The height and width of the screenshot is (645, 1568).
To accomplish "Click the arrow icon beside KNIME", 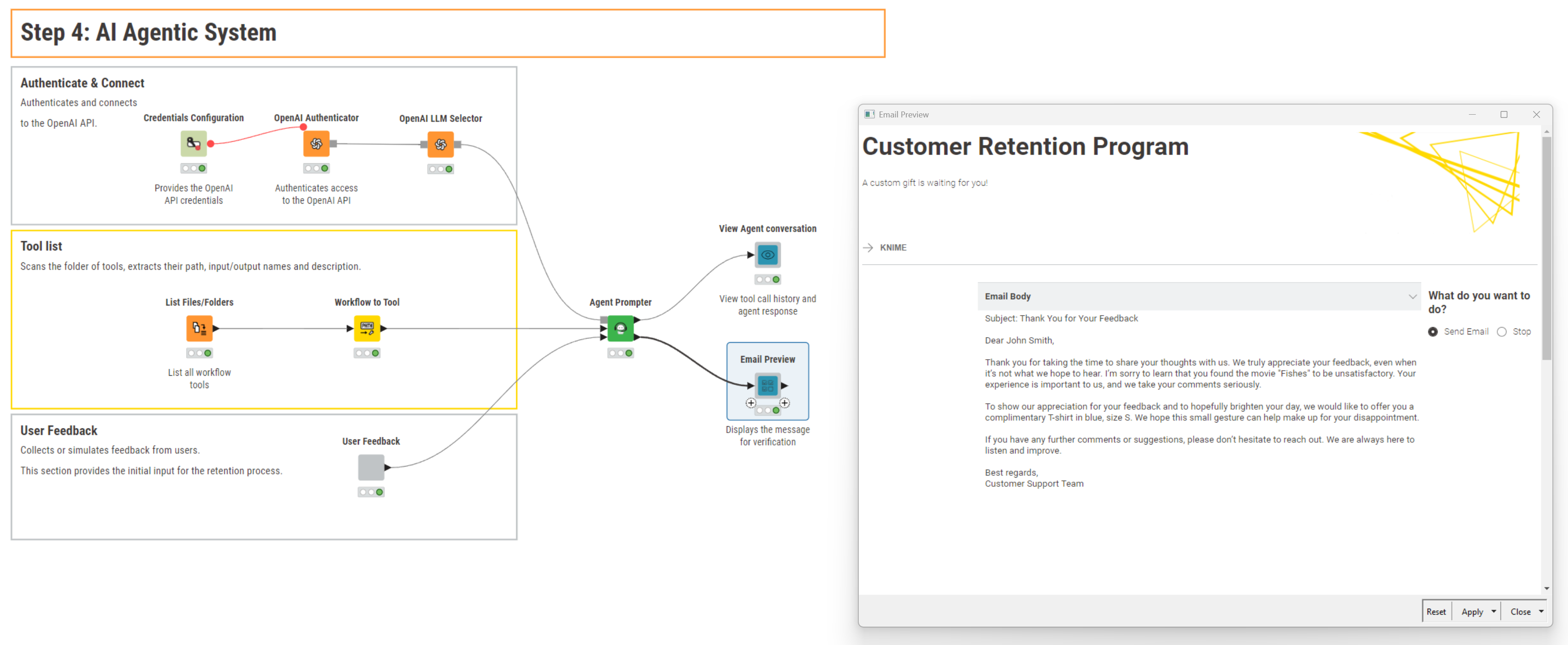I will click(868, 248).
